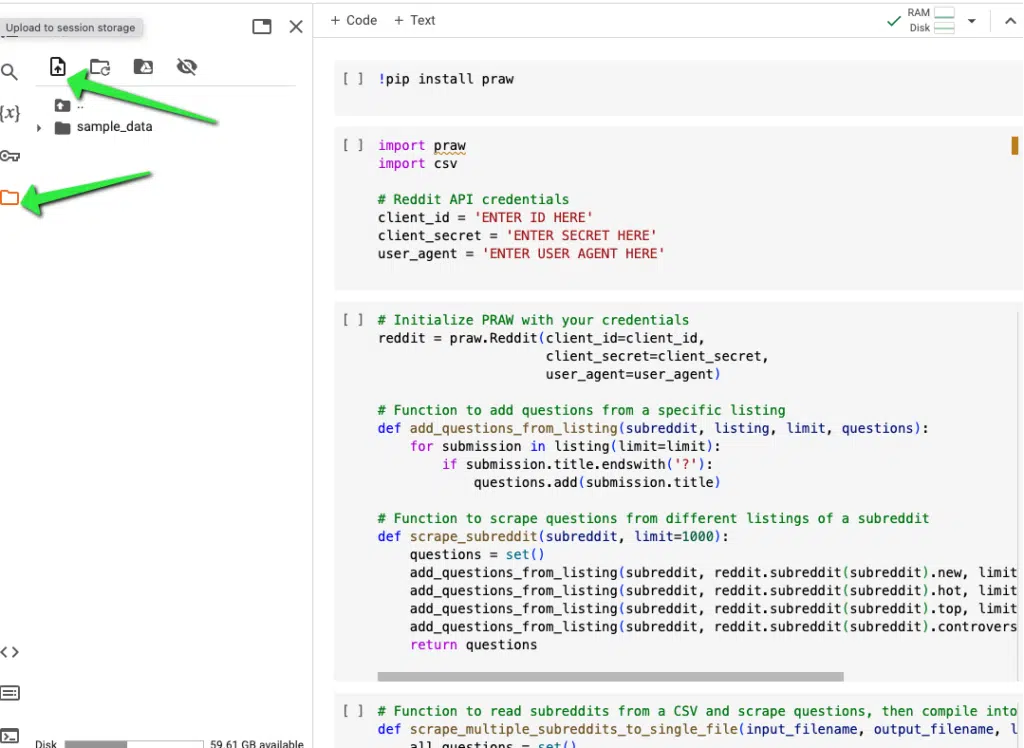Expand the sample_data folder arrow
This screenshot has width=1024, height=748.
click(x=40, y=128)
